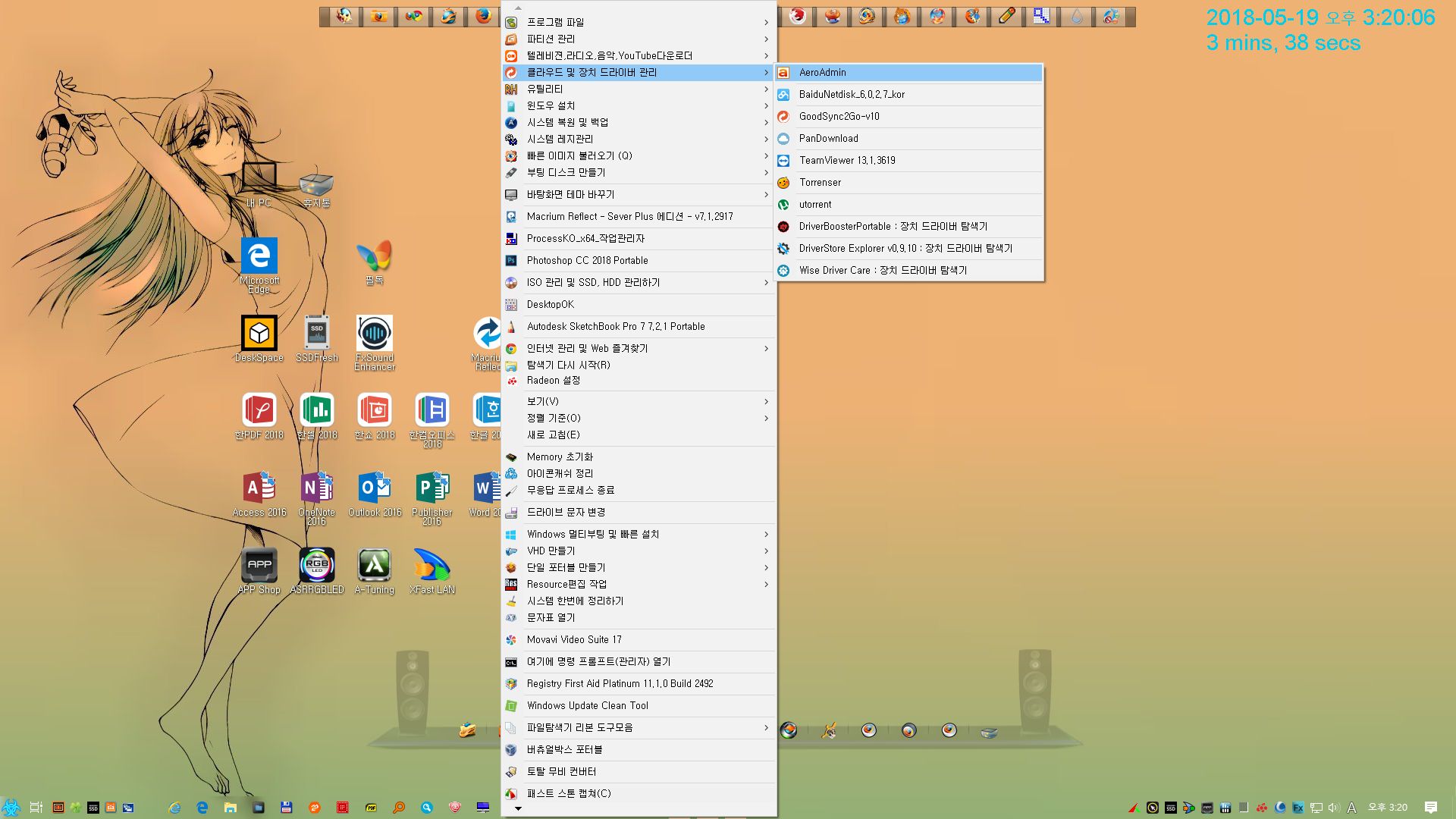Screen dimensions: 1456x819
Task: Click the Windows Start button on taskbar
Action: tap(11, 808)
